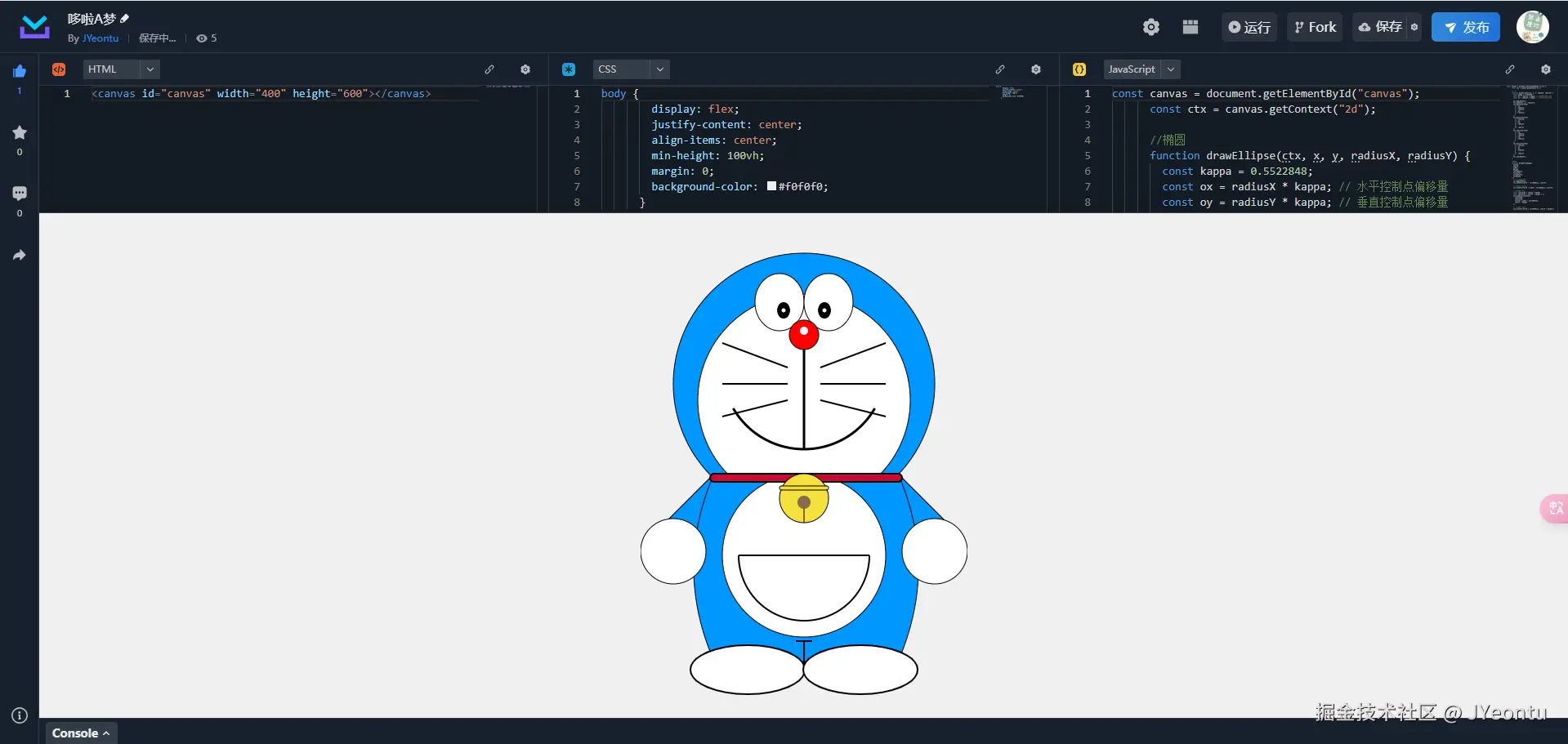Click the CSS "body {" selector line
This screenshot has width=1568, height=744.
click(619, 94)
